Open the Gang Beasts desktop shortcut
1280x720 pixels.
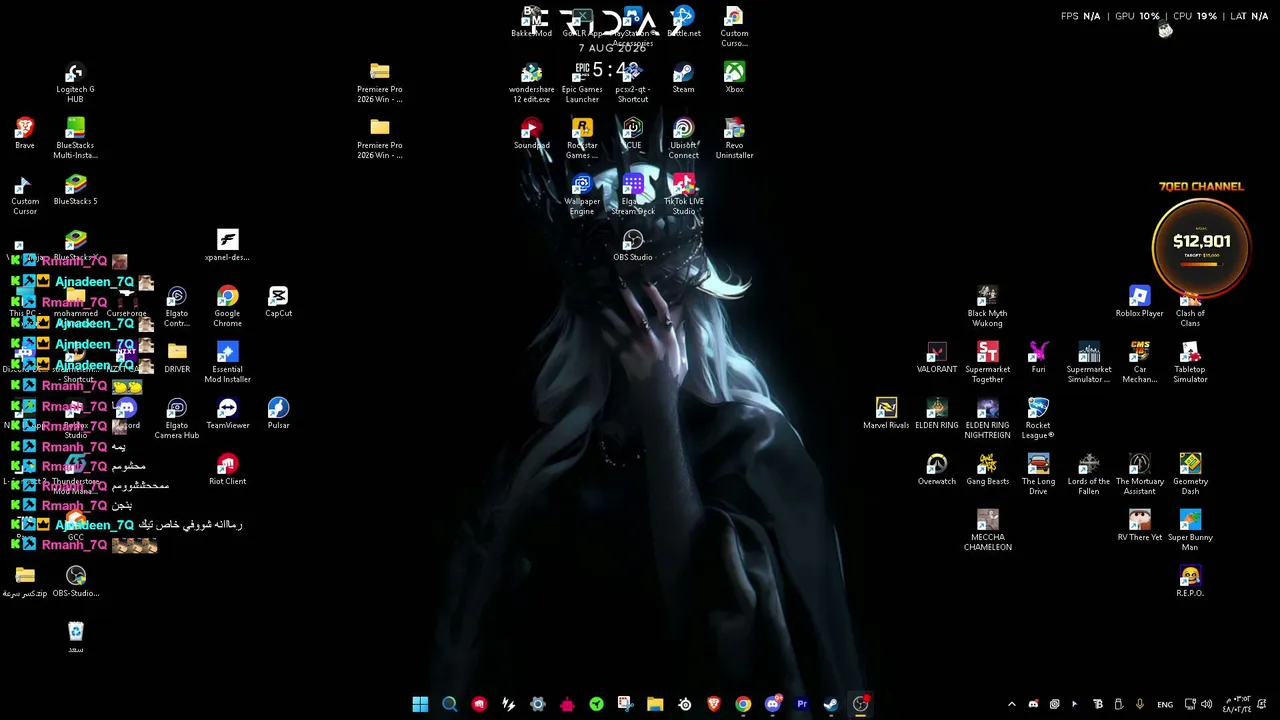tap(987, 470)
